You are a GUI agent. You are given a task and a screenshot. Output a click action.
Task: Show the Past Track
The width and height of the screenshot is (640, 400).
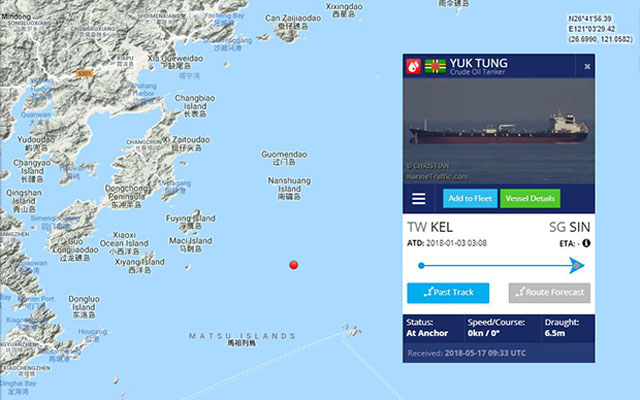click(x=448, y=293)
